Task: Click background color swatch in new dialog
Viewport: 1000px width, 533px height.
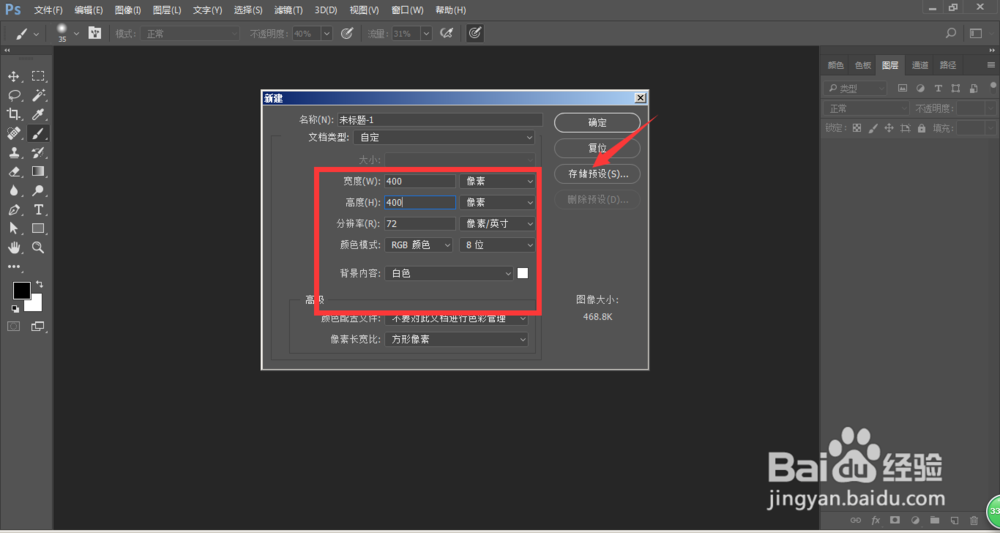Action: [x=523, y=273]
